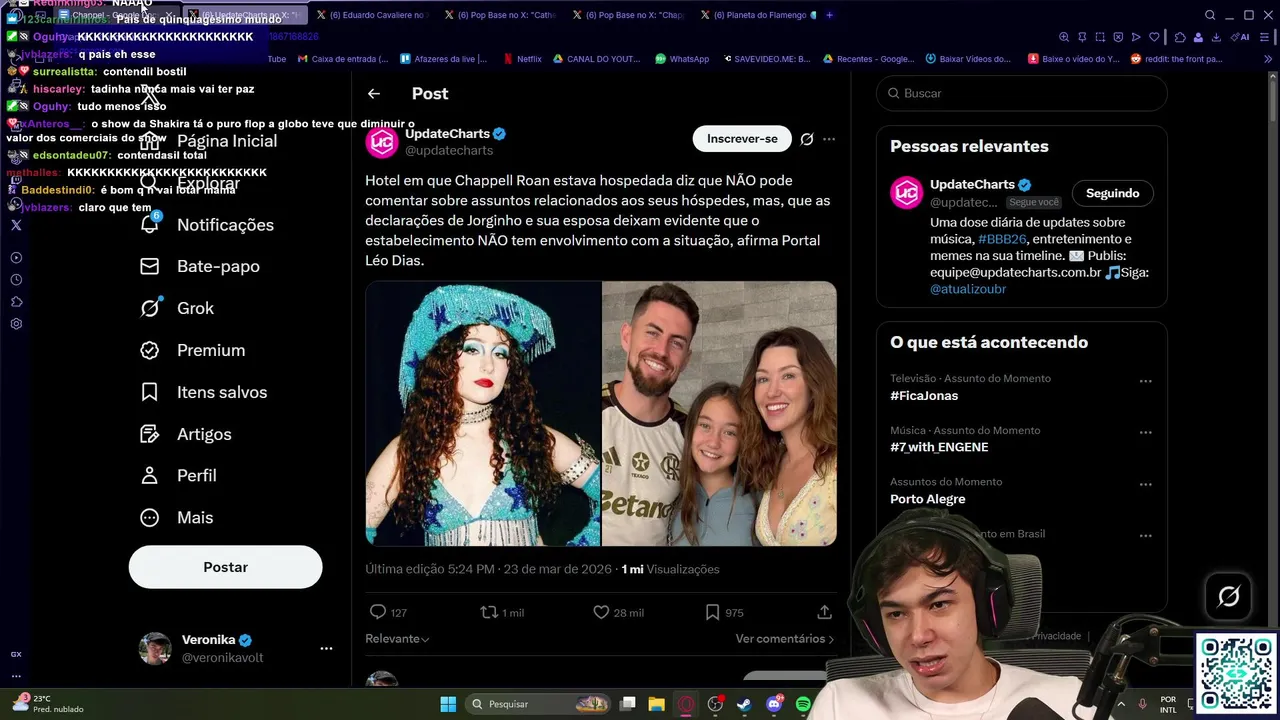Switch to the Eduardo Cavaliere browser tab

click(372, 15)
